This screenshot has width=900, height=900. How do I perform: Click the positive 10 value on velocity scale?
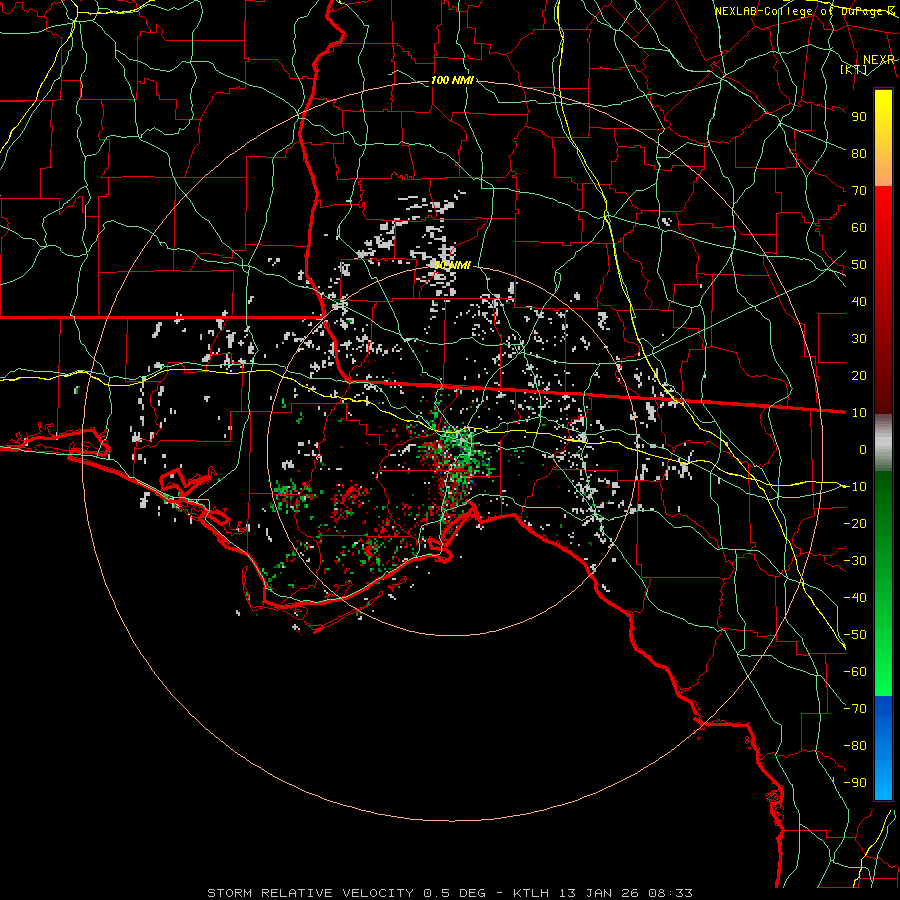(x=859, y=413)
